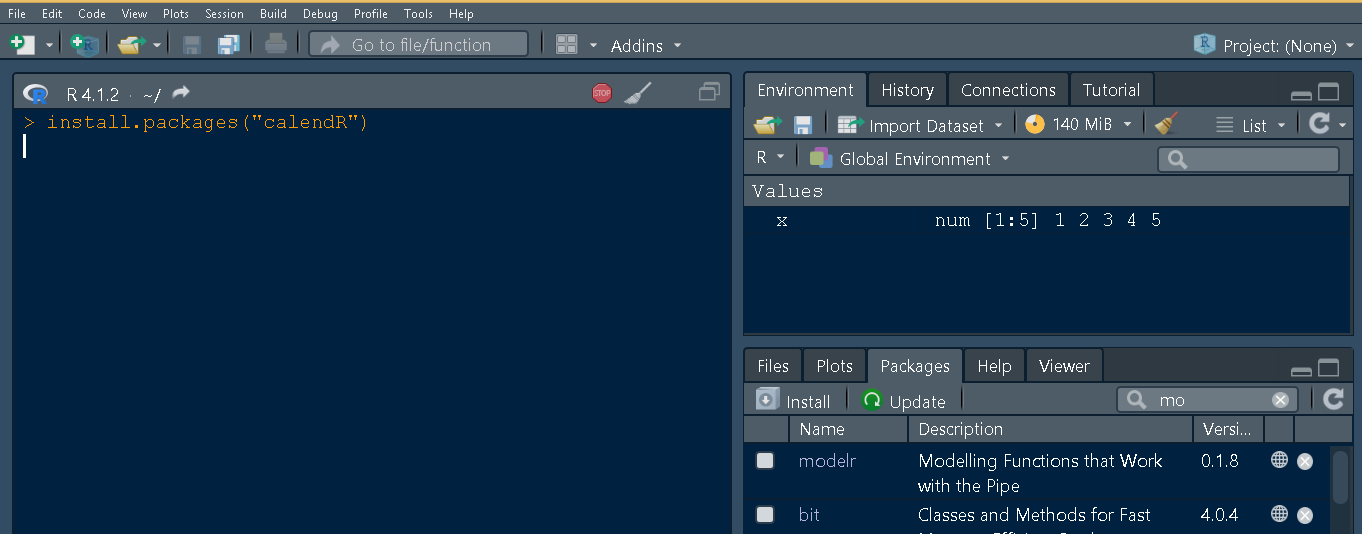Clear environment objects with broom icon
The width and height of the screenshot is (1362, 534).
[x=1166, y=124]
